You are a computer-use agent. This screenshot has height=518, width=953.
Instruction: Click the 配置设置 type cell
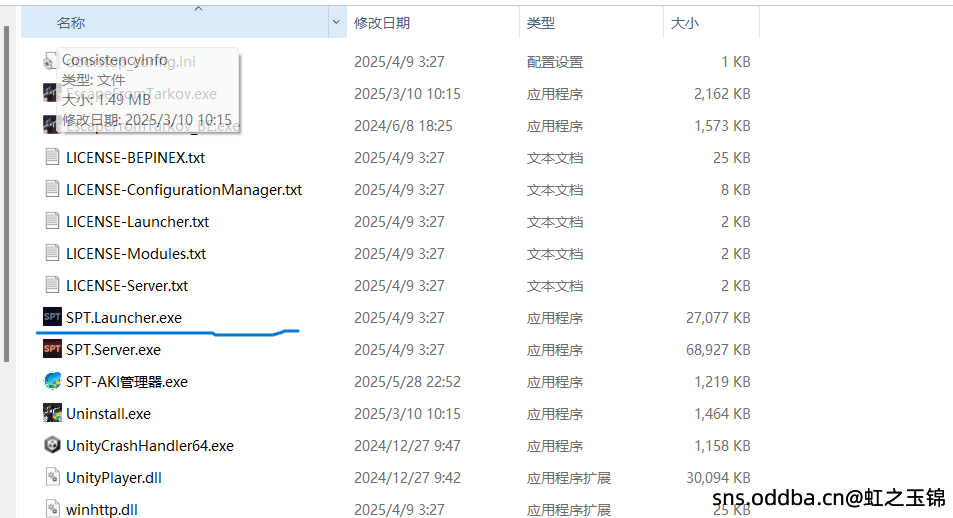[x=555, y=62]
